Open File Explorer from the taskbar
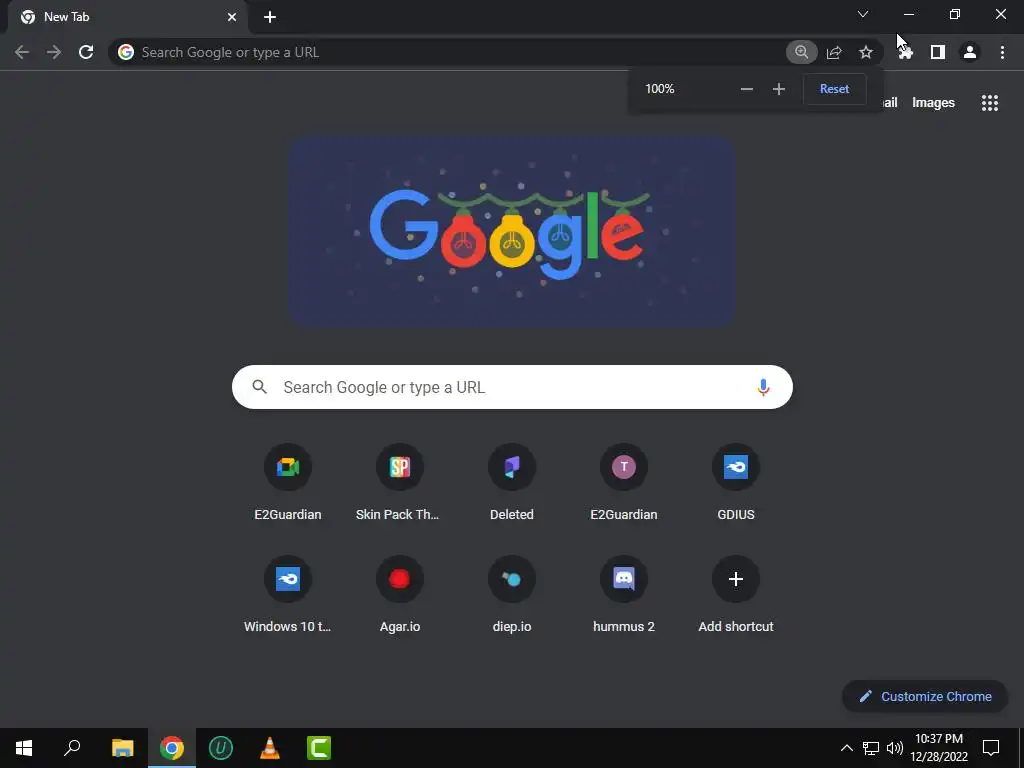The height and width of the screenshot is (768, 1024). click(x=122, y=748)
